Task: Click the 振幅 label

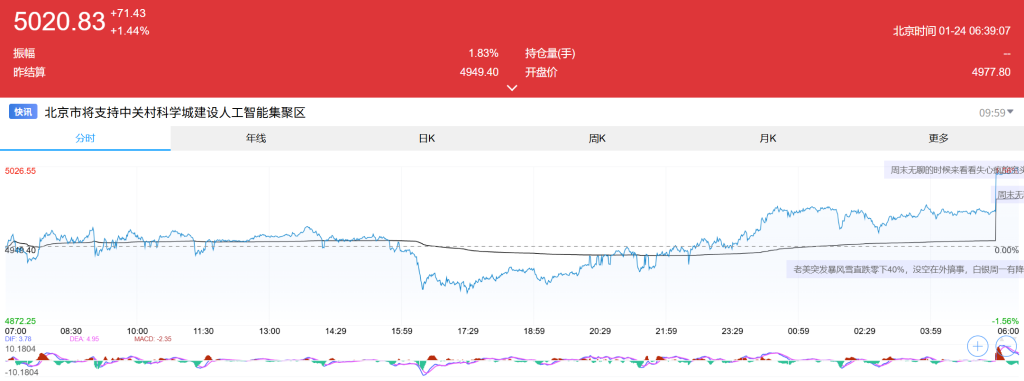Action: (x=24, y=54)
